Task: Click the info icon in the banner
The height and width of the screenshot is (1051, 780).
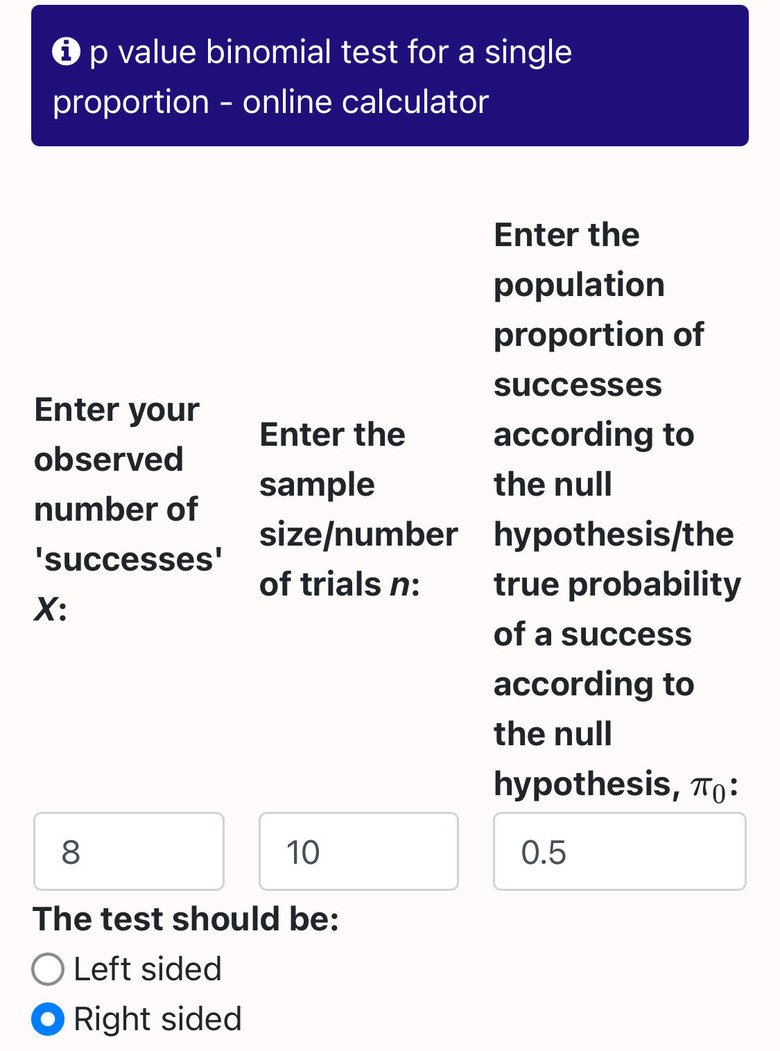Action: tap(66, 52)
